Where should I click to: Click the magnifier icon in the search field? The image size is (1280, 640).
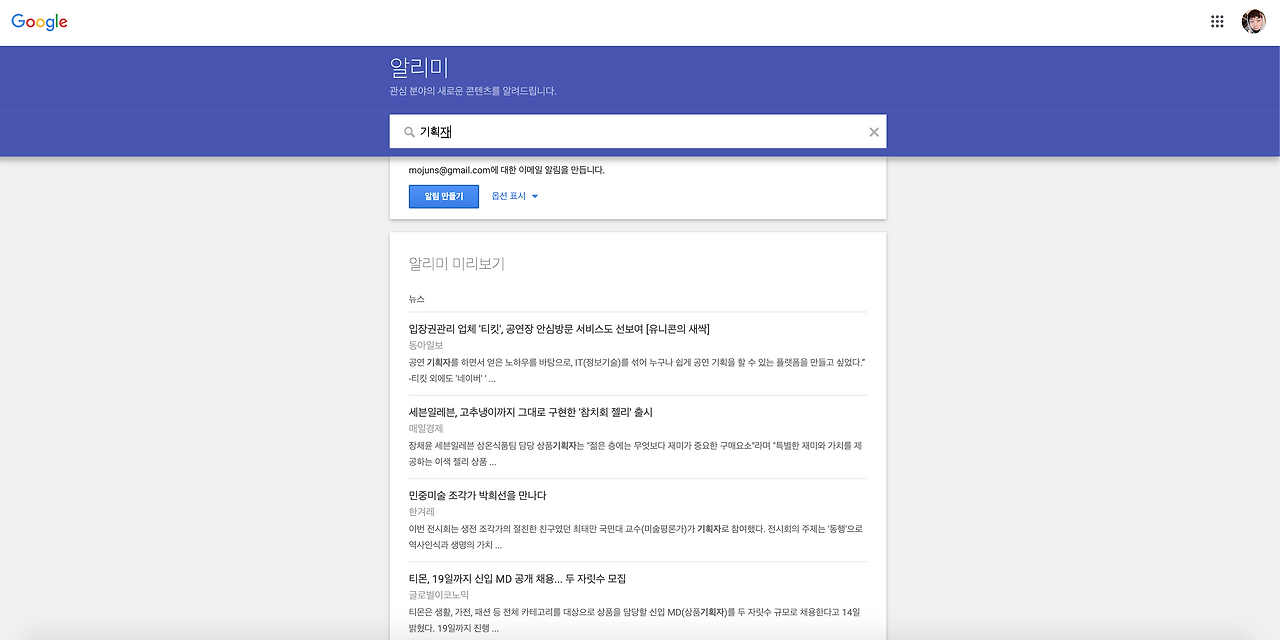pyautogui.click(x=409, y=131)
